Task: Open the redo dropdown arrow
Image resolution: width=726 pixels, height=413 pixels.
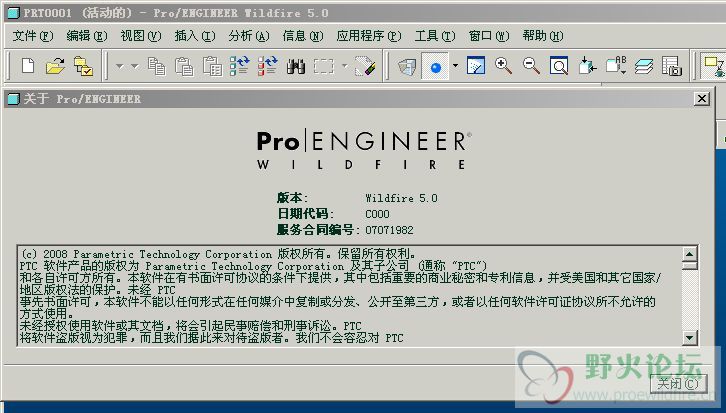Action: pos(135,67)
